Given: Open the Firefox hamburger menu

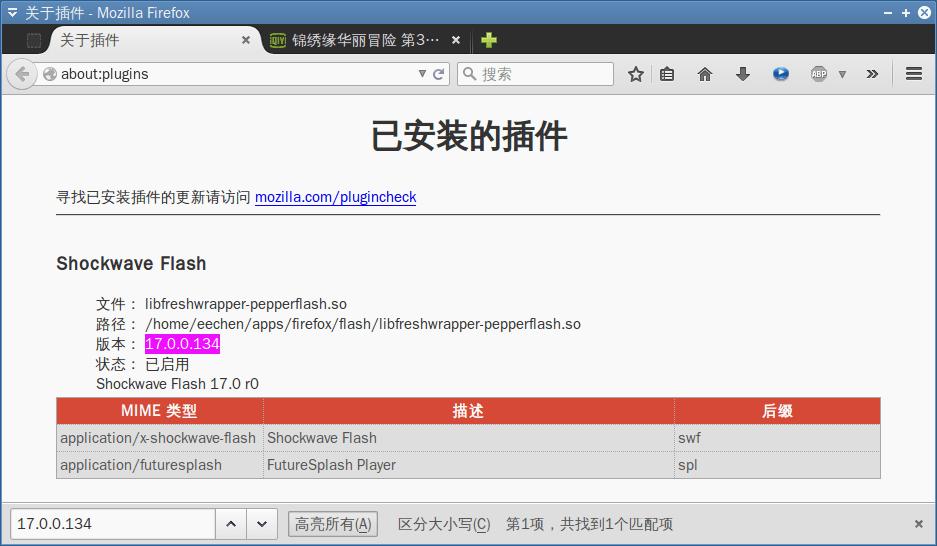Looking at the screenshot, I should click(914, 73).
